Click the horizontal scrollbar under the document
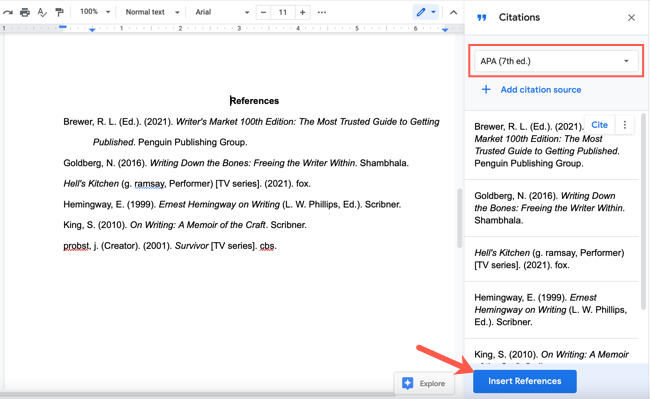Viewport: 650px width, 399px height. pos(198,394)
